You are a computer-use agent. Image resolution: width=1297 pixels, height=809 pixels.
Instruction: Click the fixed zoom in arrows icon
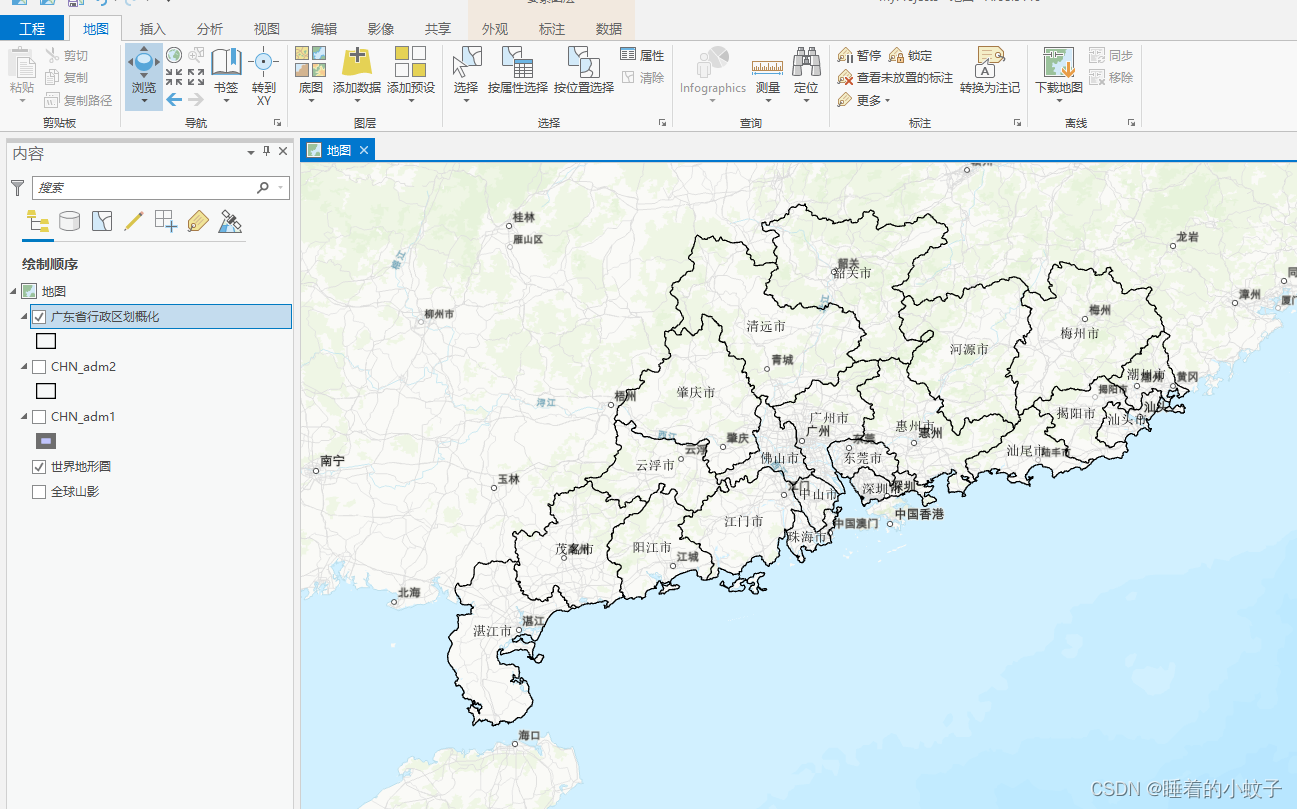[x=174, y=77]
